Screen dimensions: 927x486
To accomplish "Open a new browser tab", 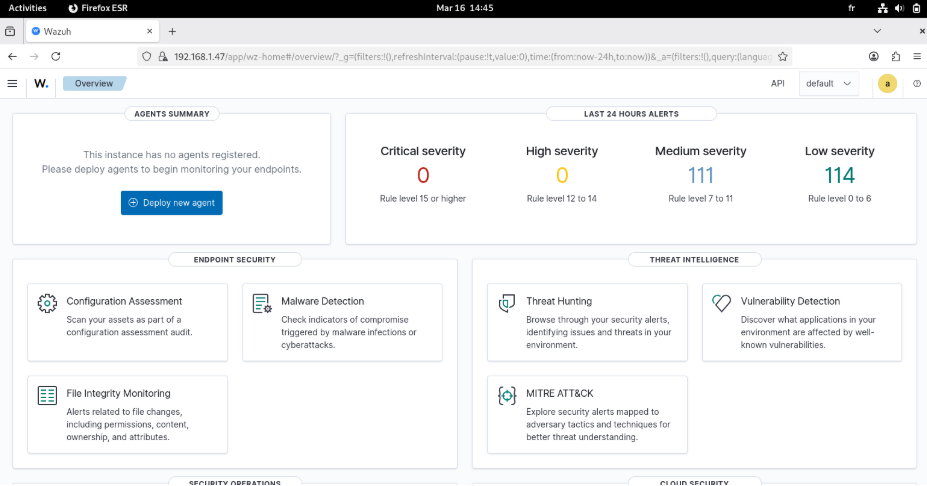I will [x=172, y=31].
